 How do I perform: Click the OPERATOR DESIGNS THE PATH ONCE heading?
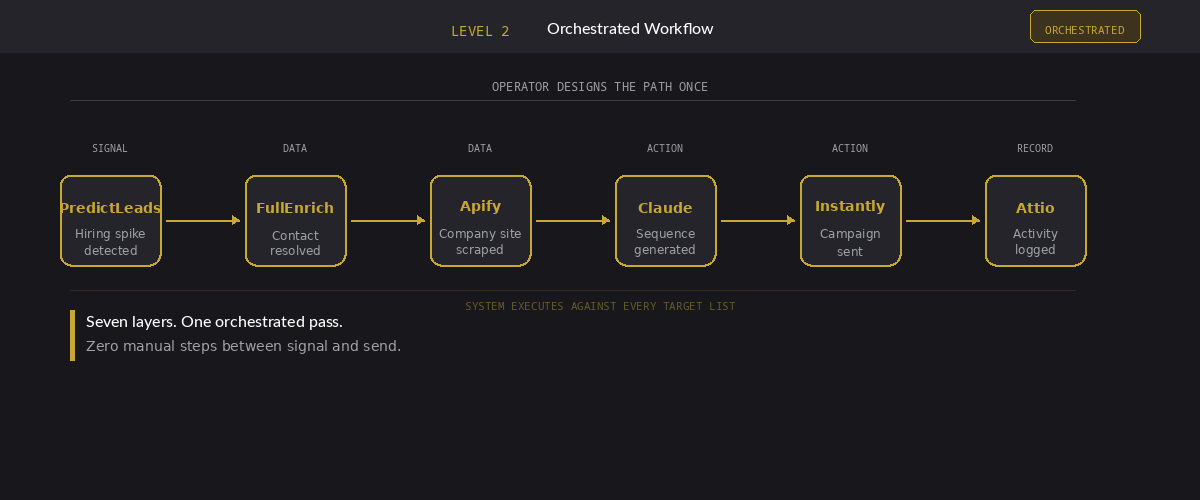[x=600, y=87]
